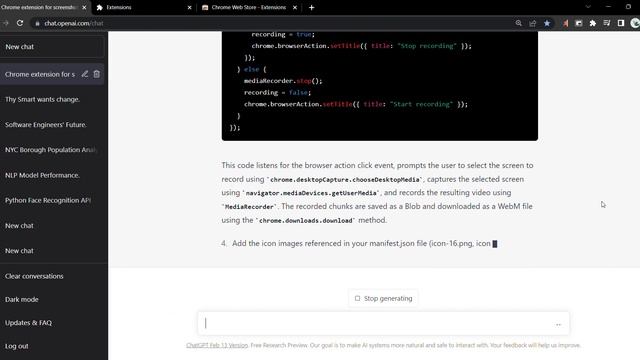The width and height of the screenshot is (640, 360).
Task: Close the Chrome extension for screenshot tab
Action: [x=84, y=7]
